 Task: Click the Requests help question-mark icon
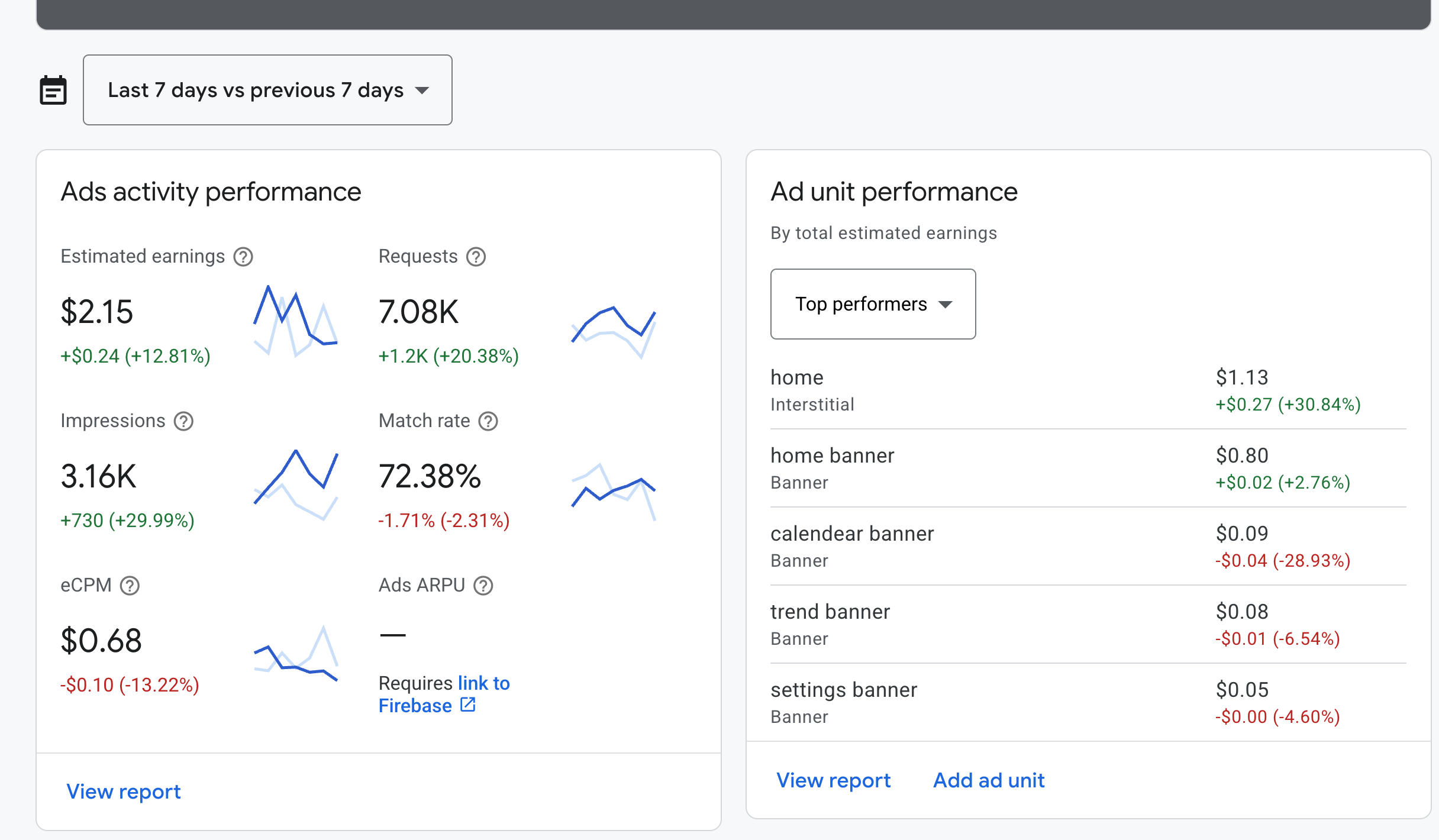pyautogui.click(x=476, y=257)
